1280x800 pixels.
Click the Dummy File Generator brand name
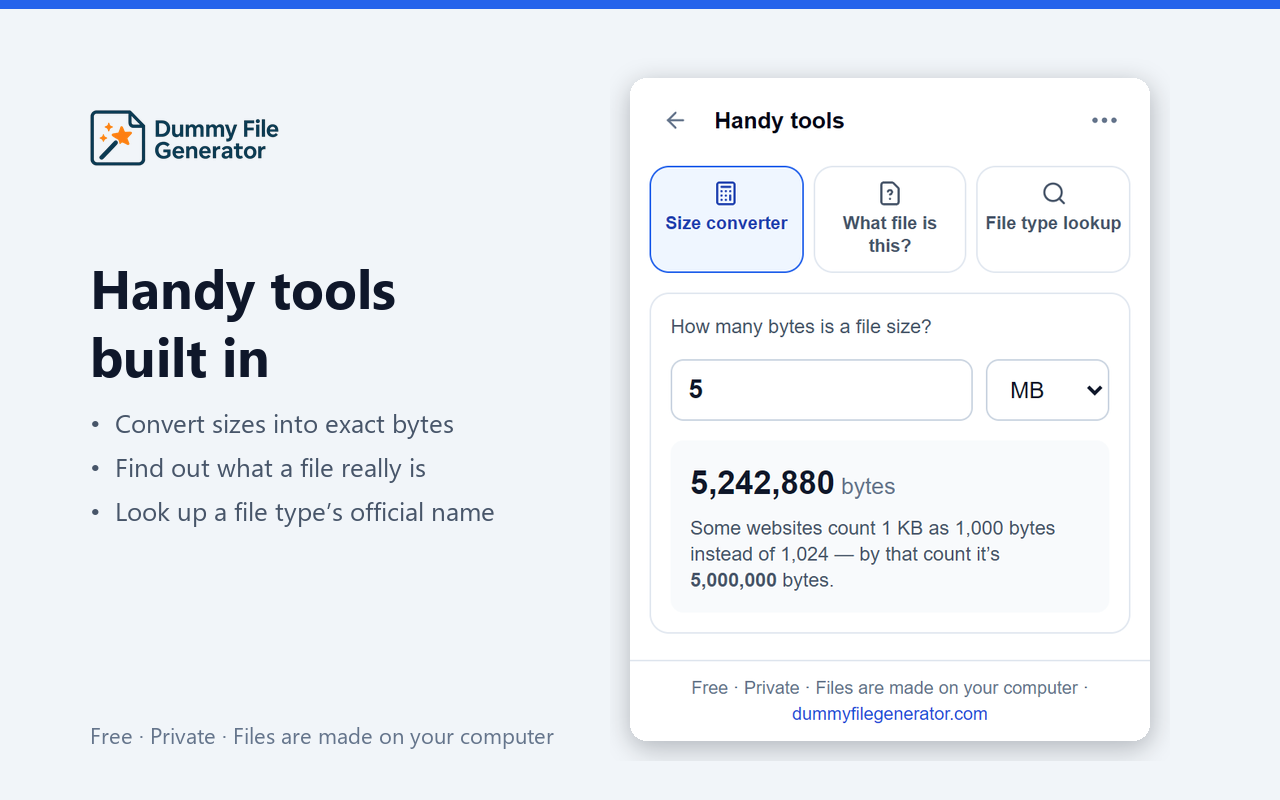pos(216,140)
